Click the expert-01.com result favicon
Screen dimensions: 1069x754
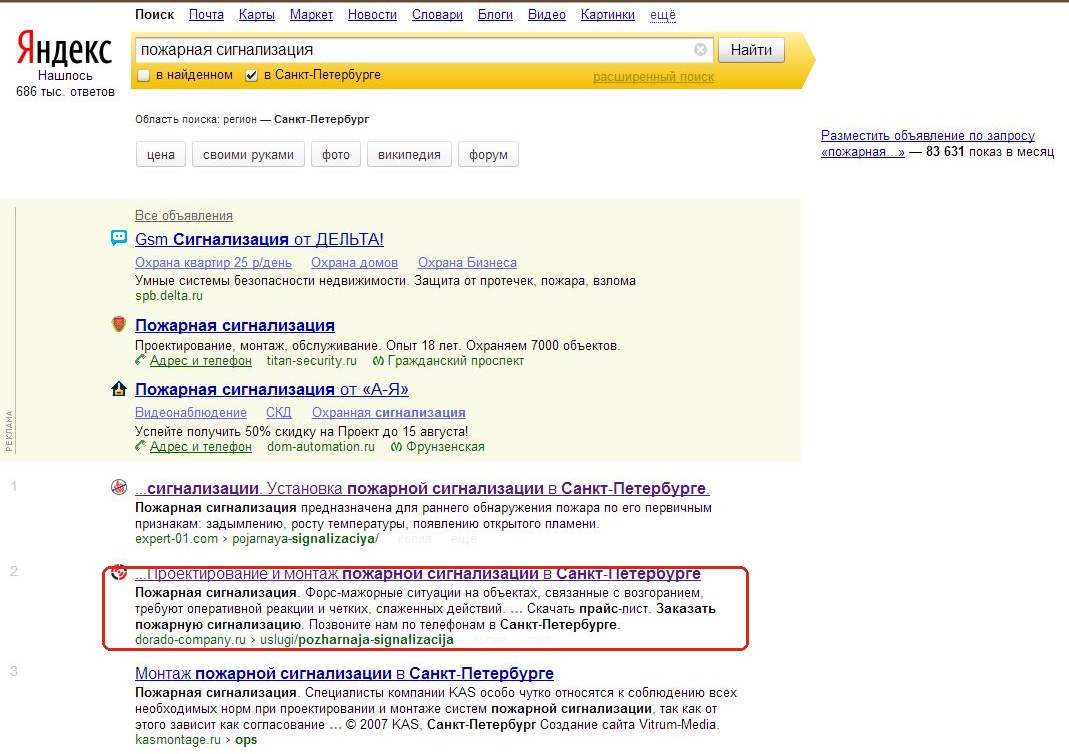pyautogui.click(x=119, y=487)
